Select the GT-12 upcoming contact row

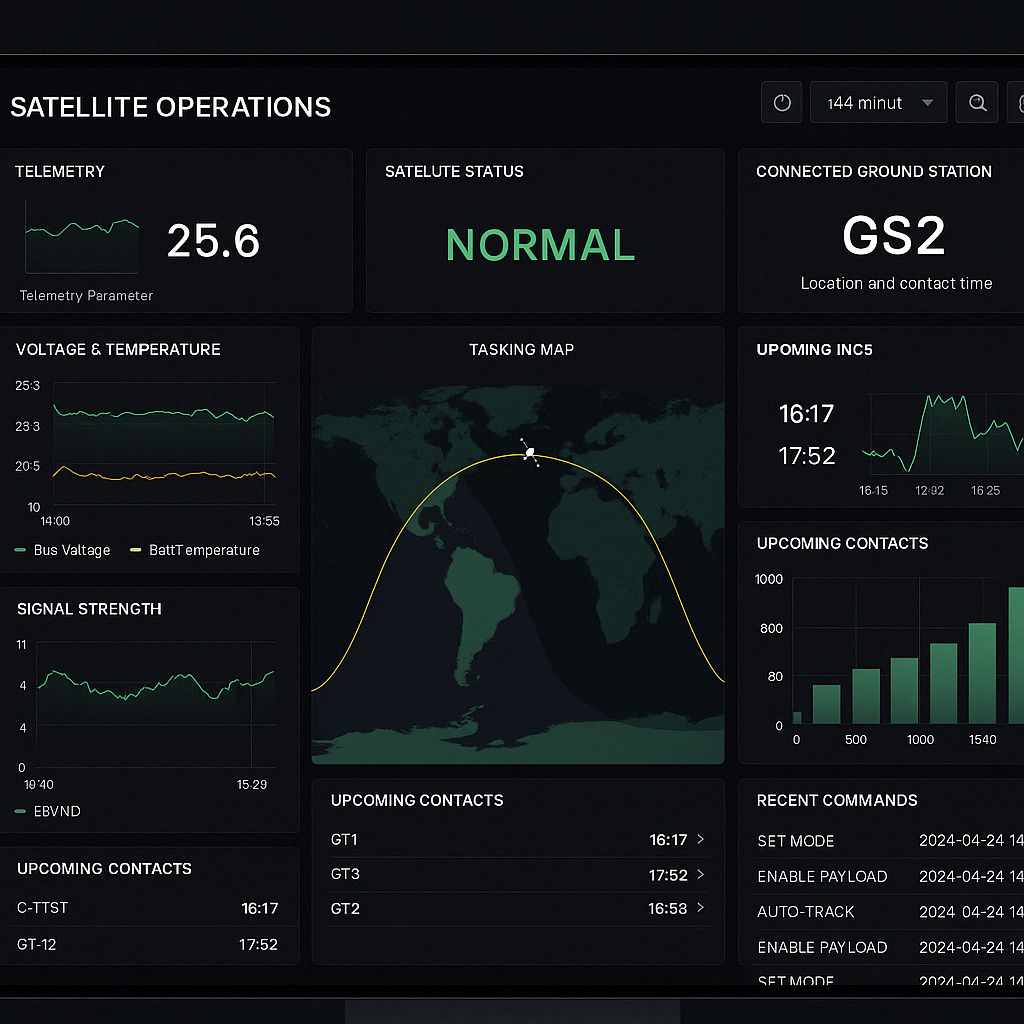[148, 944]
